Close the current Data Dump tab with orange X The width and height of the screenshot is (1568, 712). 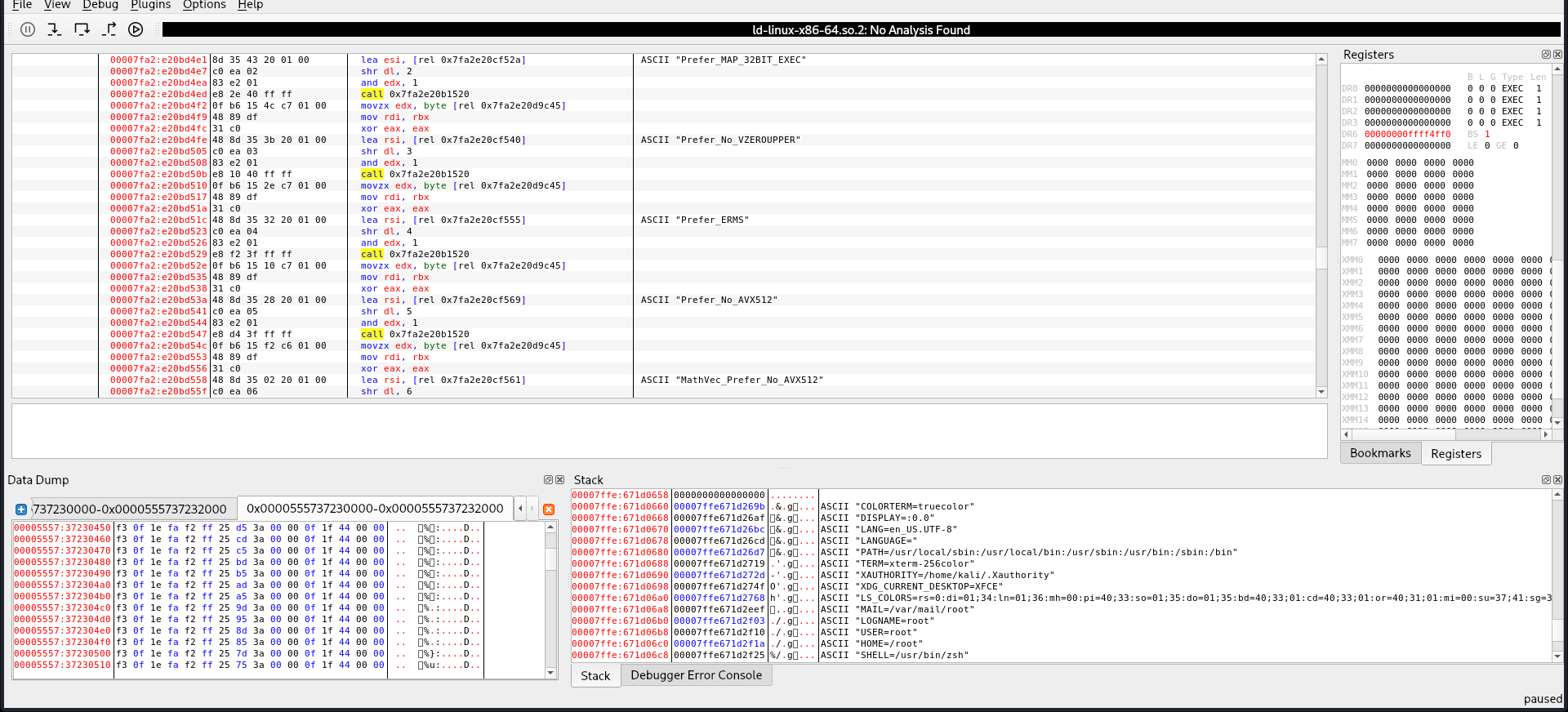pos(549,509)
